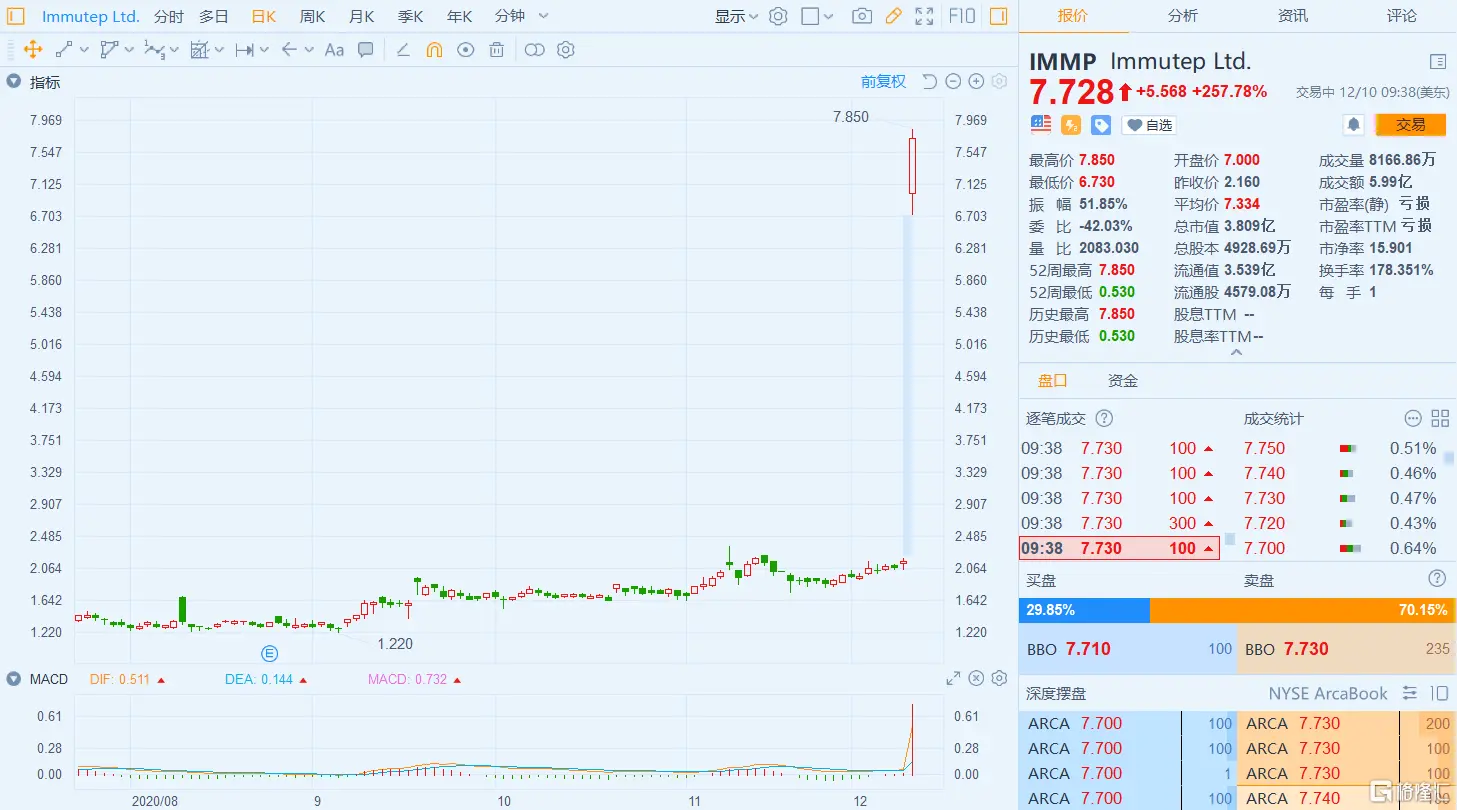Enter fullscreen chart mode
The height and width of the screenshot is (810, 1457).
point(925,16)
